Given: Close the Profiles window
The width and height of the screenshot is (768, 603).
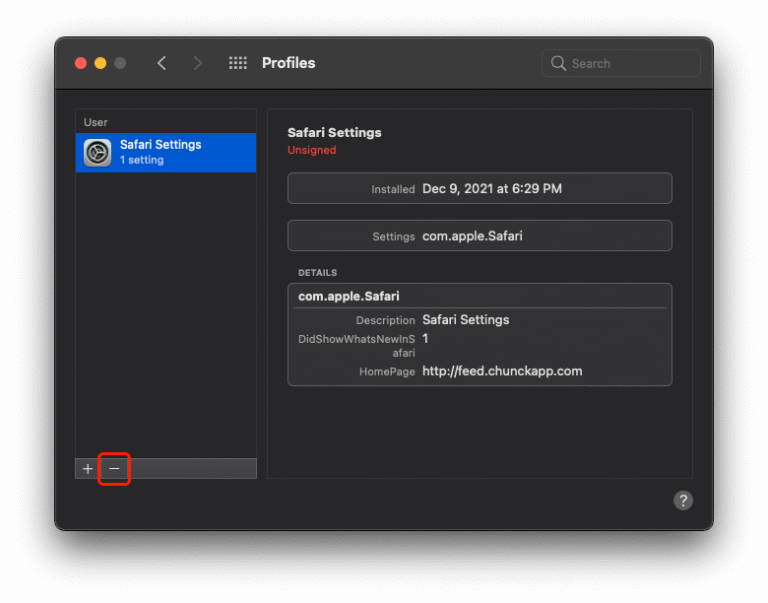Looking at the screenshot, I should coord(81,63).
